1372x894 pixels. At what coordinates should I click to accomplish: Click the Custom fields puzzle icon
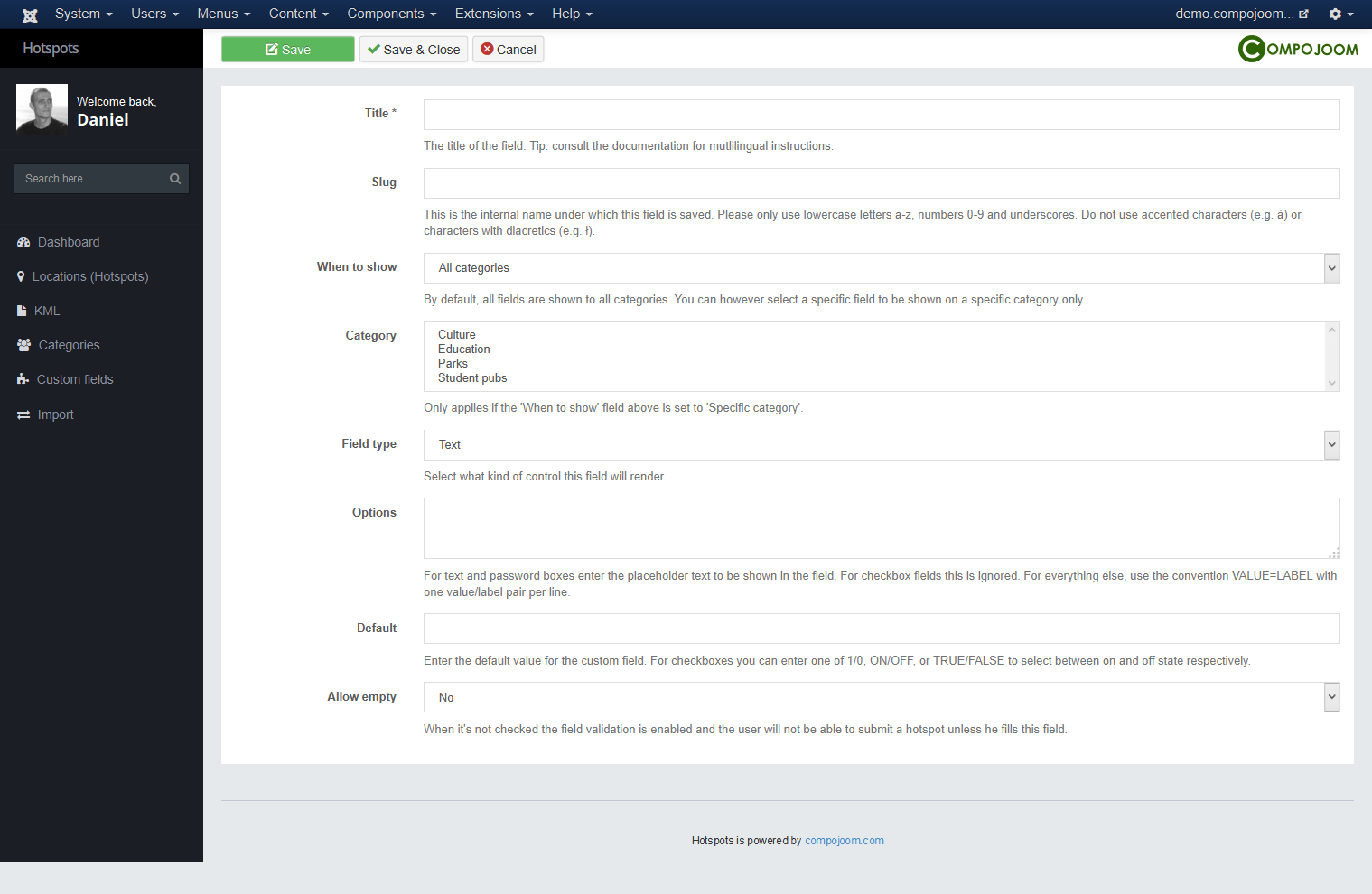[x=23, y=379]
